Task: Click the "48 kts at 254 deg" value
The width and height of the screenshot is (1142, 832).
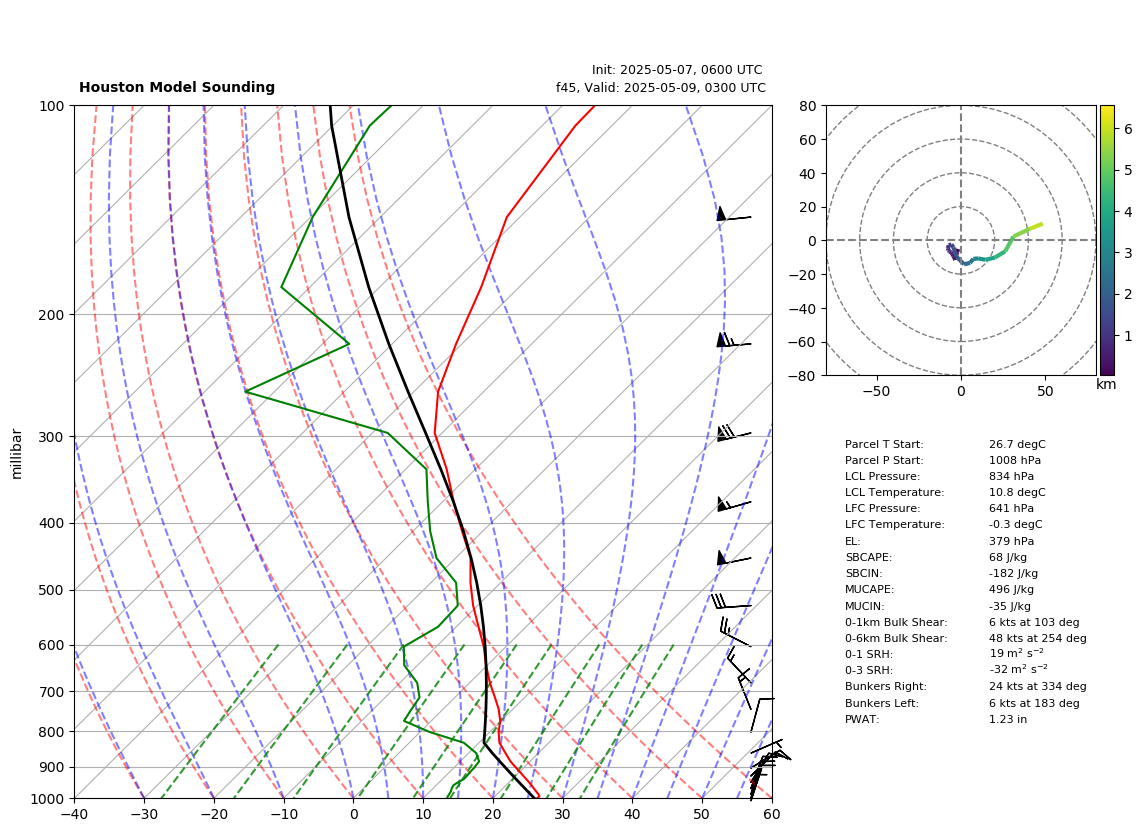Action: click(x=1037, y=638)
